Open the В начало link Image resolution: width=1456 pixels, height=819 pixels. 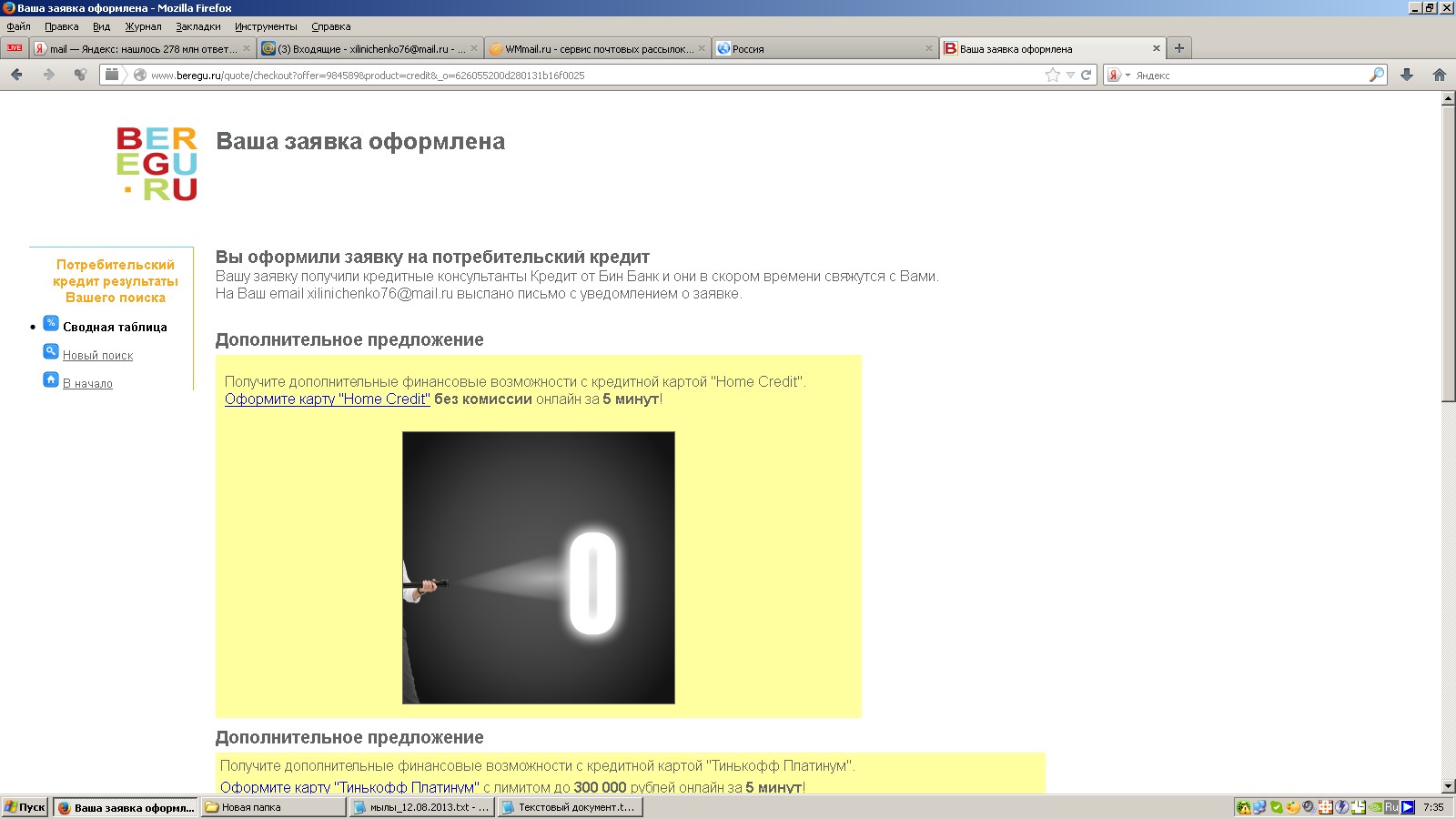coord(87,384)
